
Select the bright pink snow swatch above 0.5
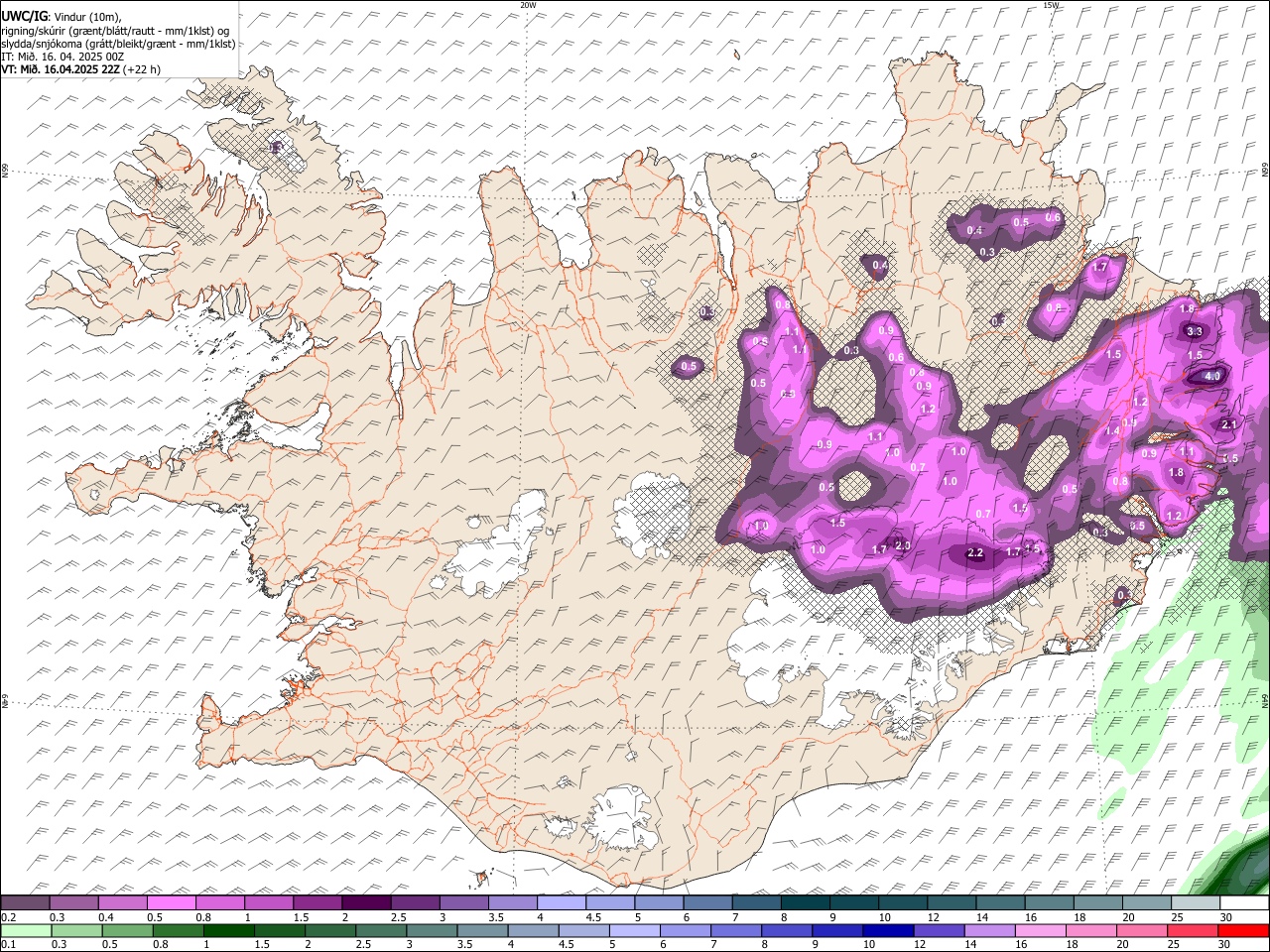click(171, 902)
